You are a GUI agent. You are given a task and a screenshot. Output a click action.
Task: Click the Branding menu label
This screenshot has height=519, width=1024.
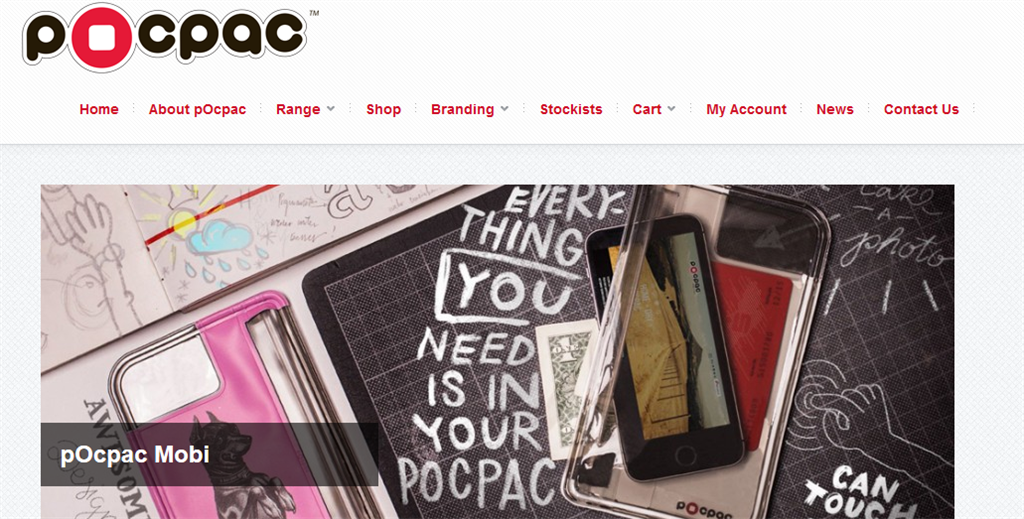[x=462, y=109]
